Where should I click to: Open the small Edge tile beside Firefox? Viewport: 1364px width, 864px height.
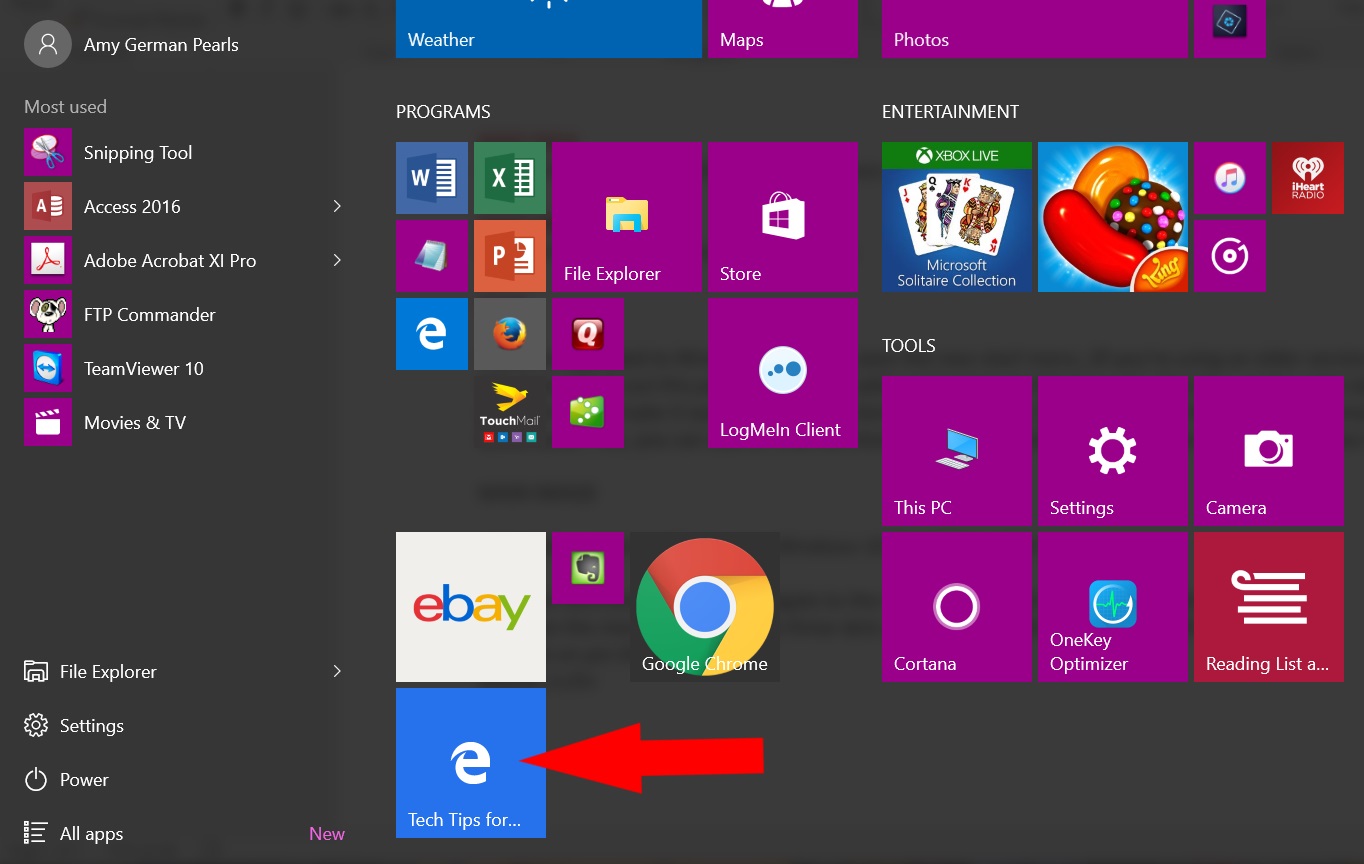pyautogui.click(x=432, y=334)
